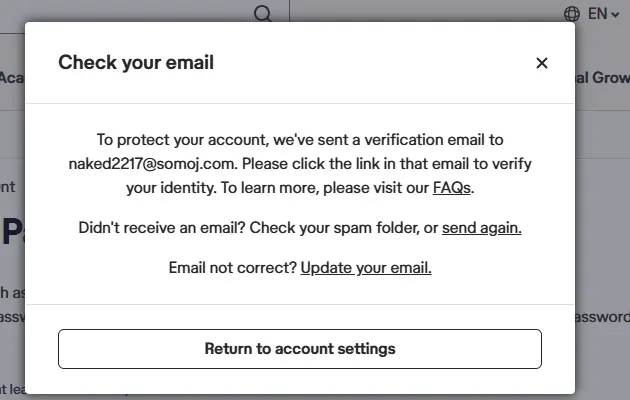The width and height of the screenshot is (630, 400).
Task: Click the Didn't receive an email text
Action: (x=162, y=228)
